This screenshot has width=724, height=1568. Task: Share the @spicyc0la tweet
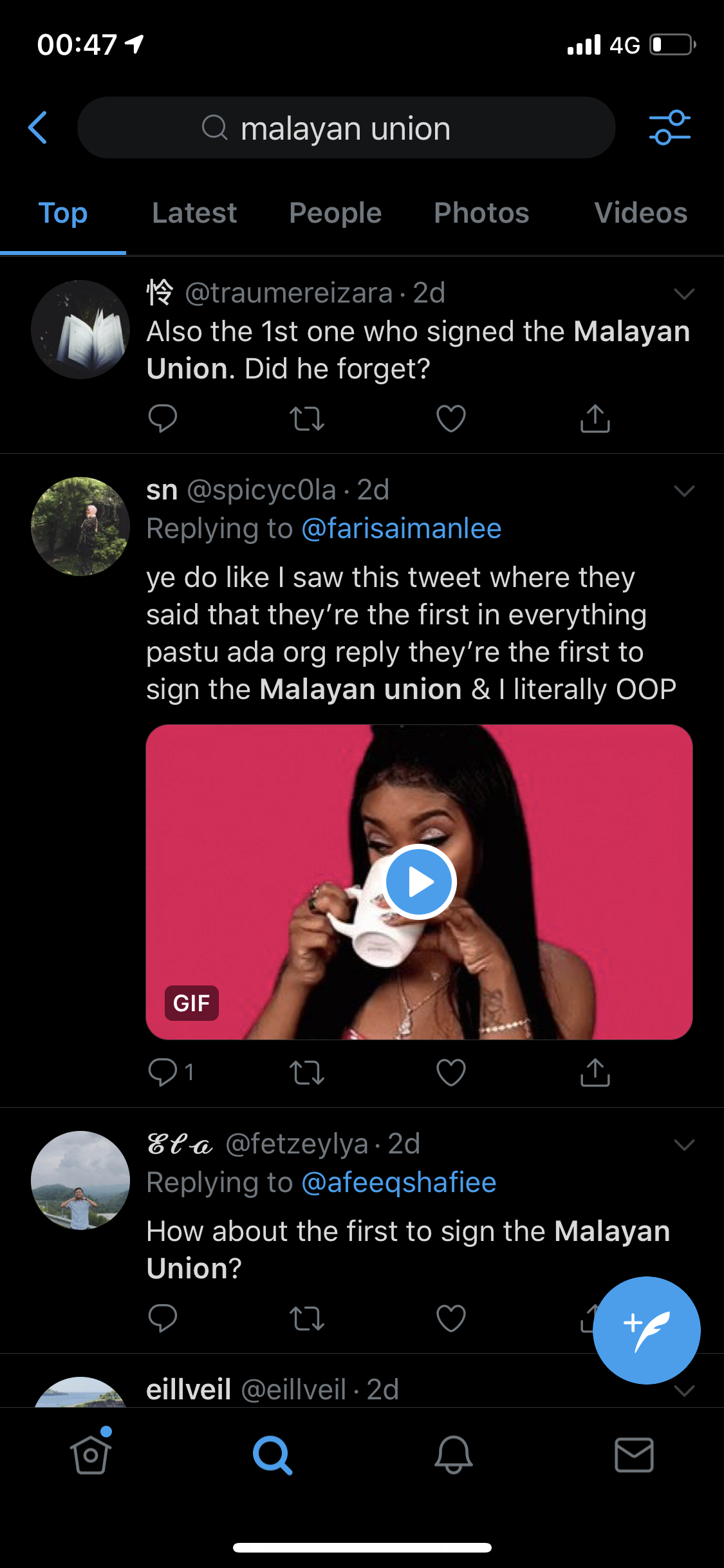click(595, 1072)
